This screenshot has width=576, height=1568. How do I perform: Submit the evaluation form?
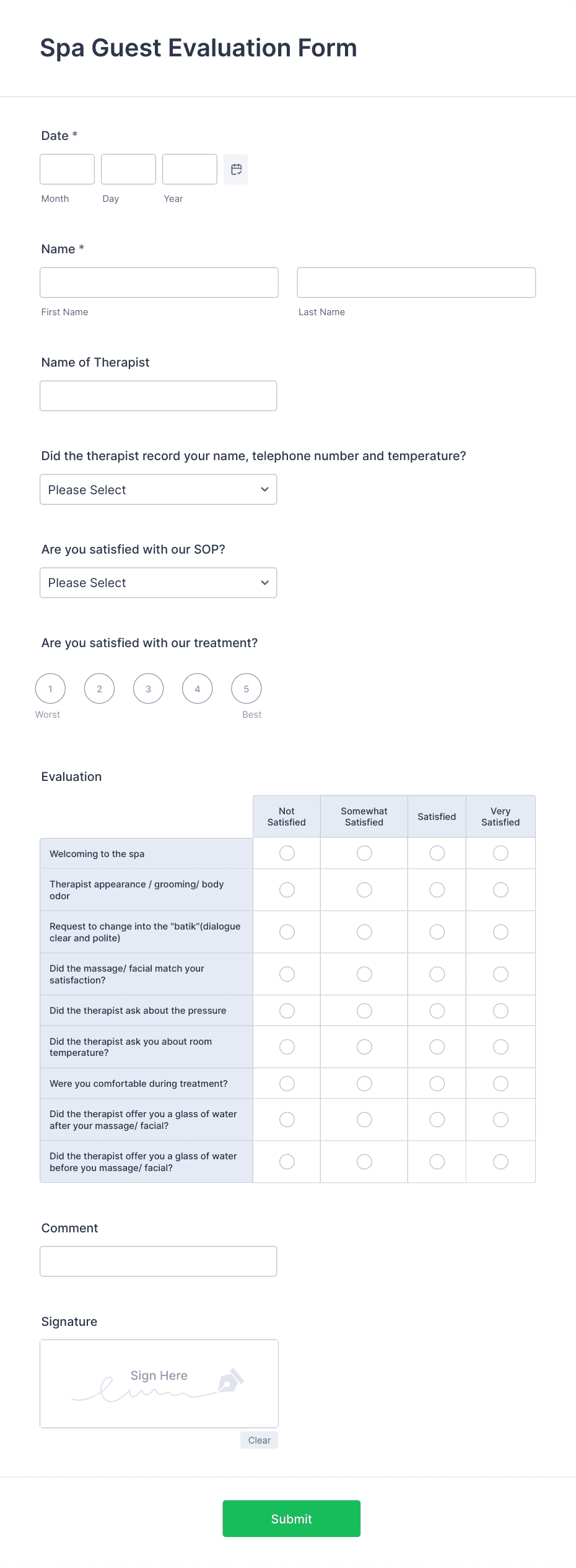tap(292, 1518)
